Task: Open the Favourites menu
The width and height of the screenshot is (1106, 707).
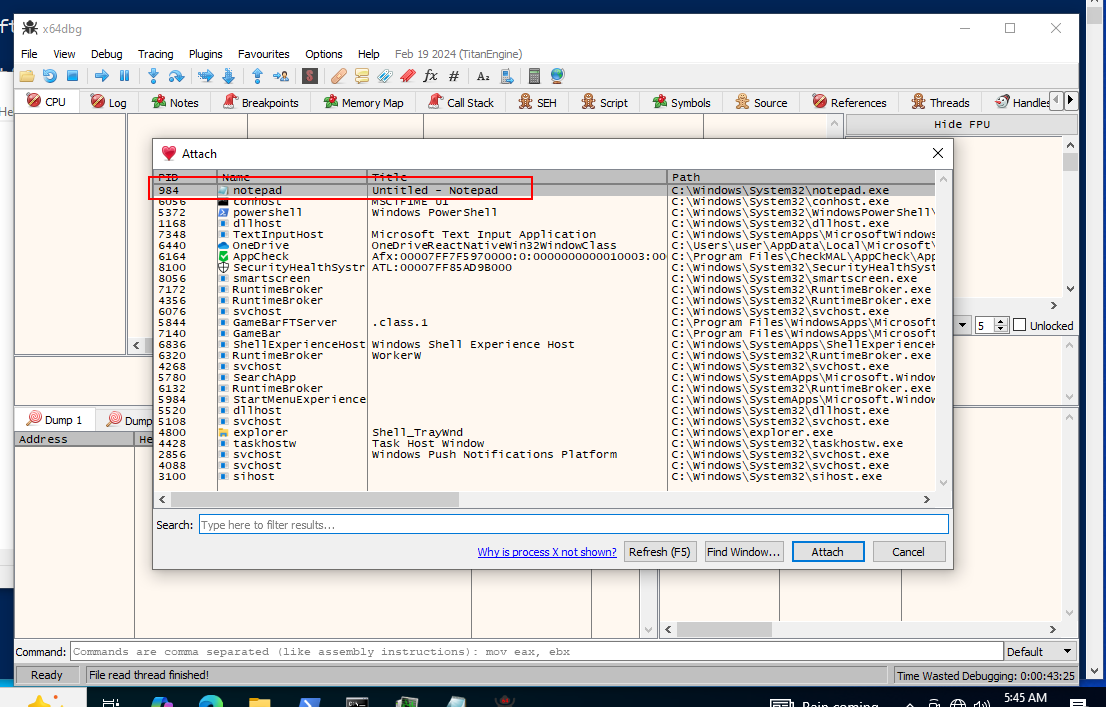Action: [264, 54]
